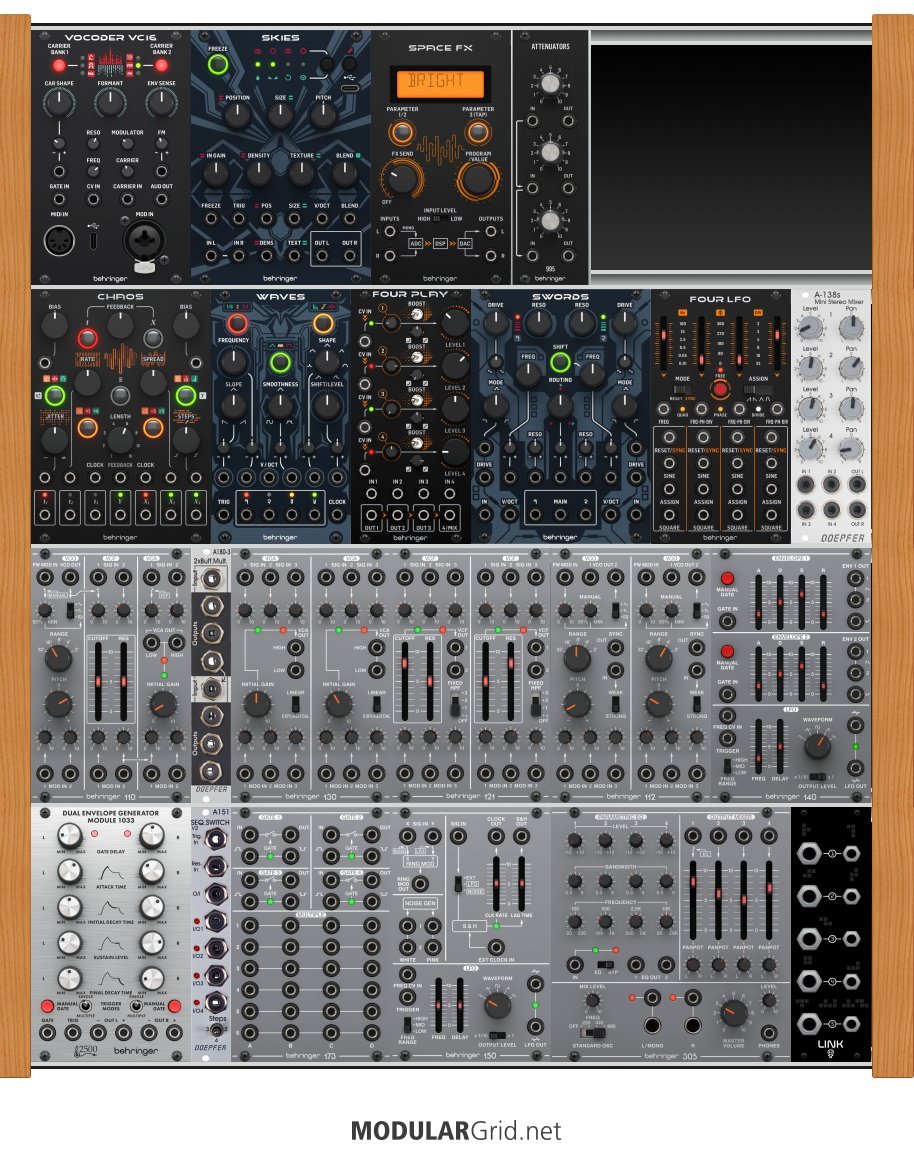Toggle the green FREEZE button on Skies
914x1152 pixels.
click(217, 65)
